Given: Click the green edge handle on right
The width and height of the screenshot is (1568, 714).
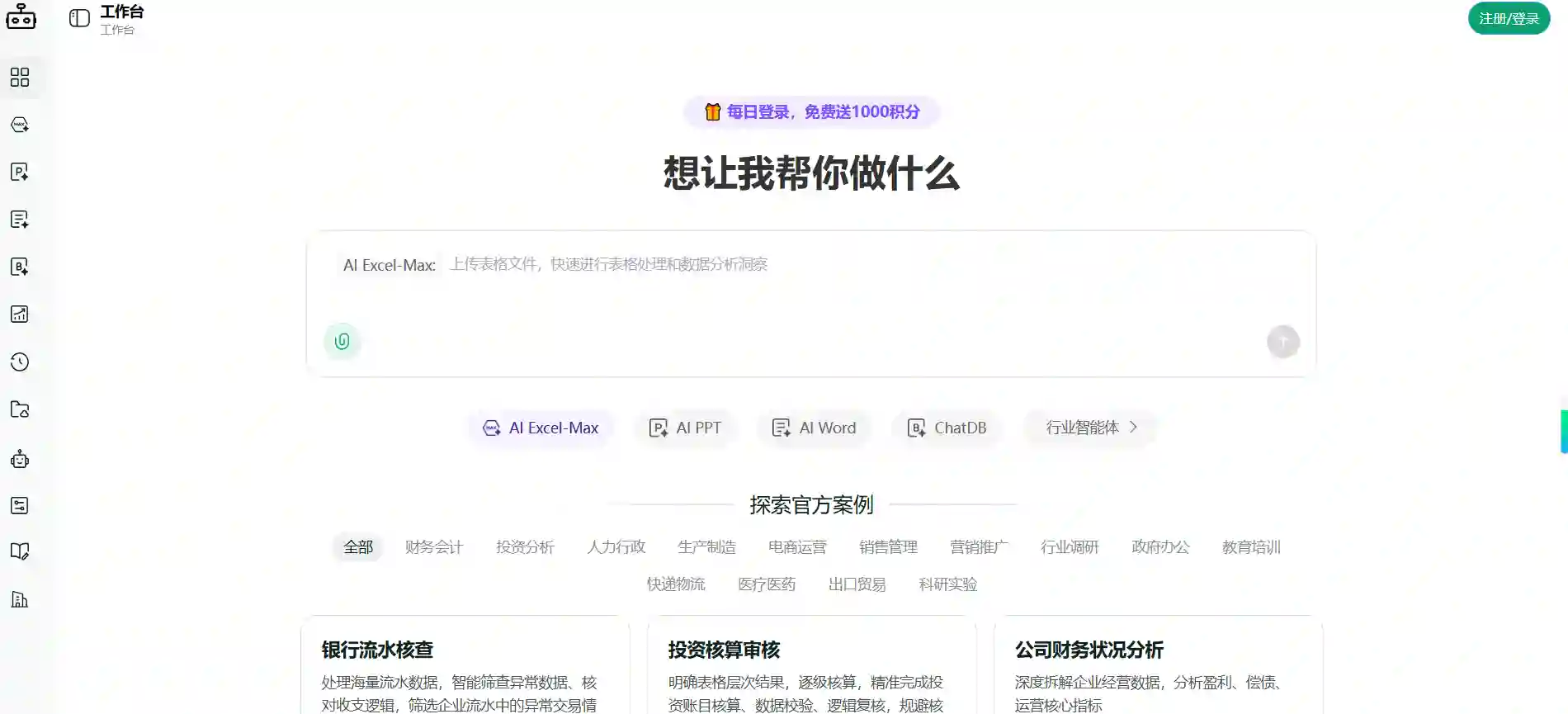Looking at the screenshot, I should 1564,432.
